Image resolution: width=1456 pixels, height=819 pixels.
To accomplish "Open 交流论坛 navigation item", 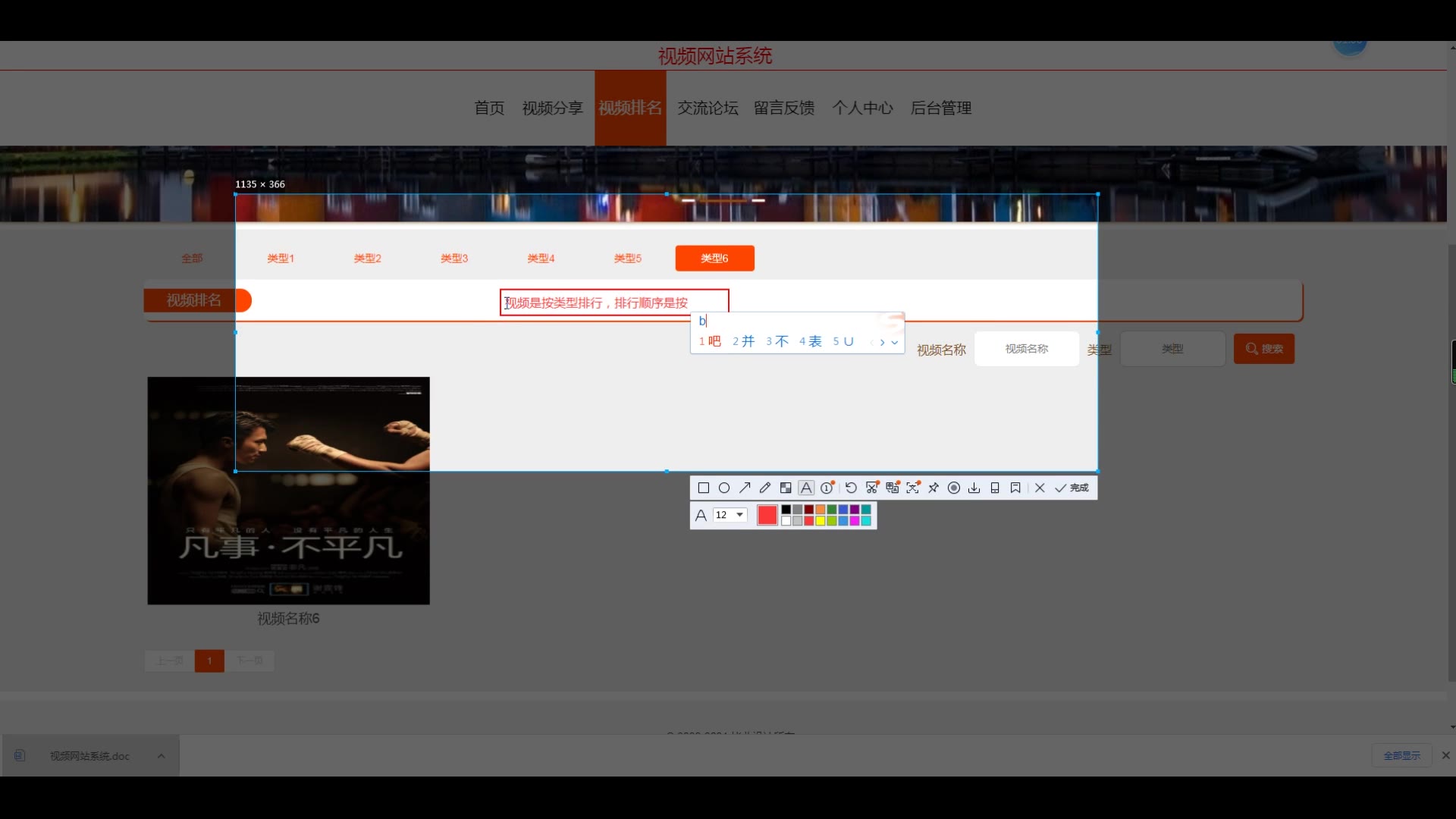I will pos(708,108).
